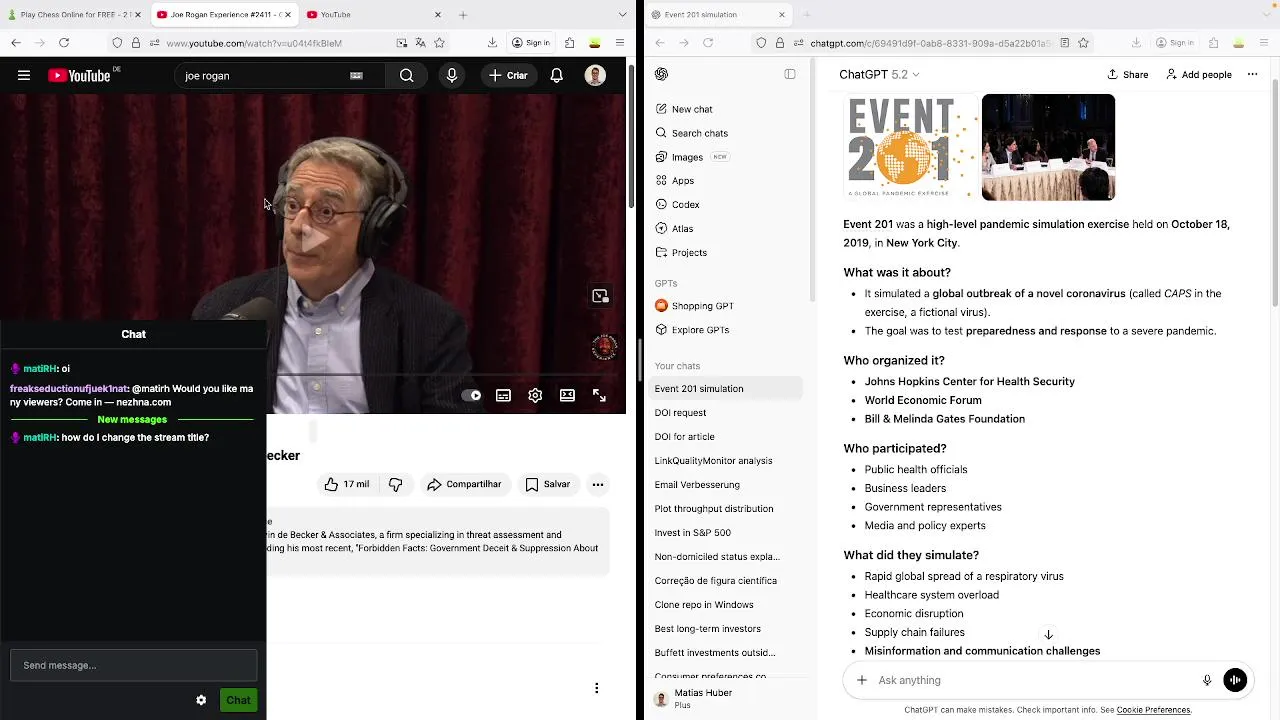List all tabs with the chevron in YouTube window
Screen dimensions: 1280x720
click(x=620, y=15)
